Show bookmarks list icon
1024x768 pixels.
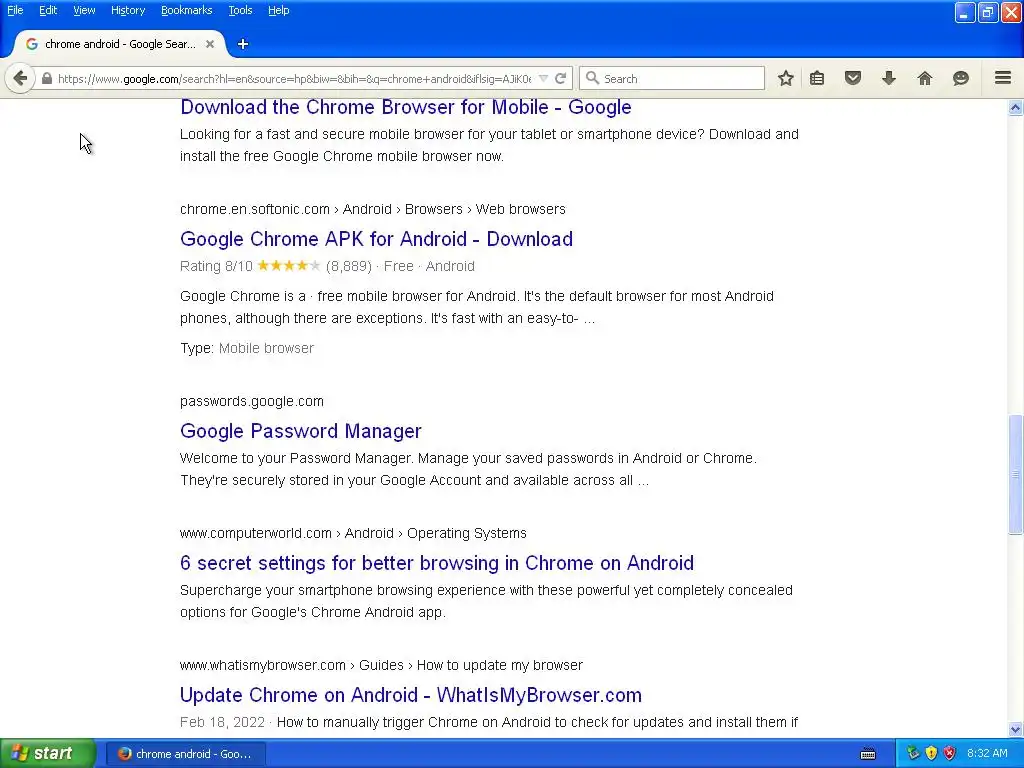click(817, 78)
